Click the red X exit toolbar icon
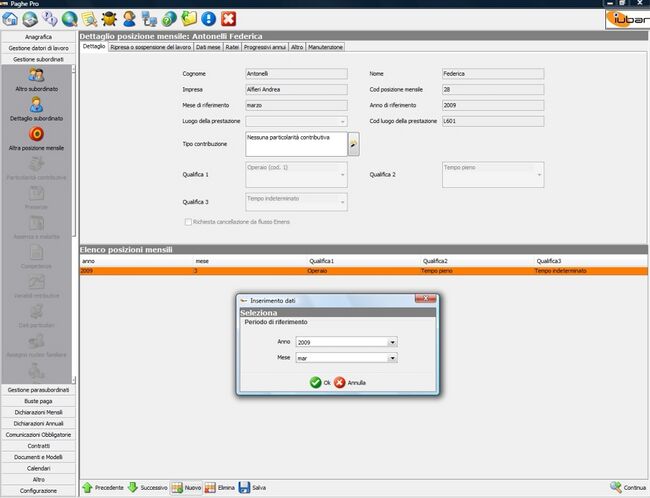Image resolution: width=650 pixels, height=498 pixels. [x=229, y=18]
